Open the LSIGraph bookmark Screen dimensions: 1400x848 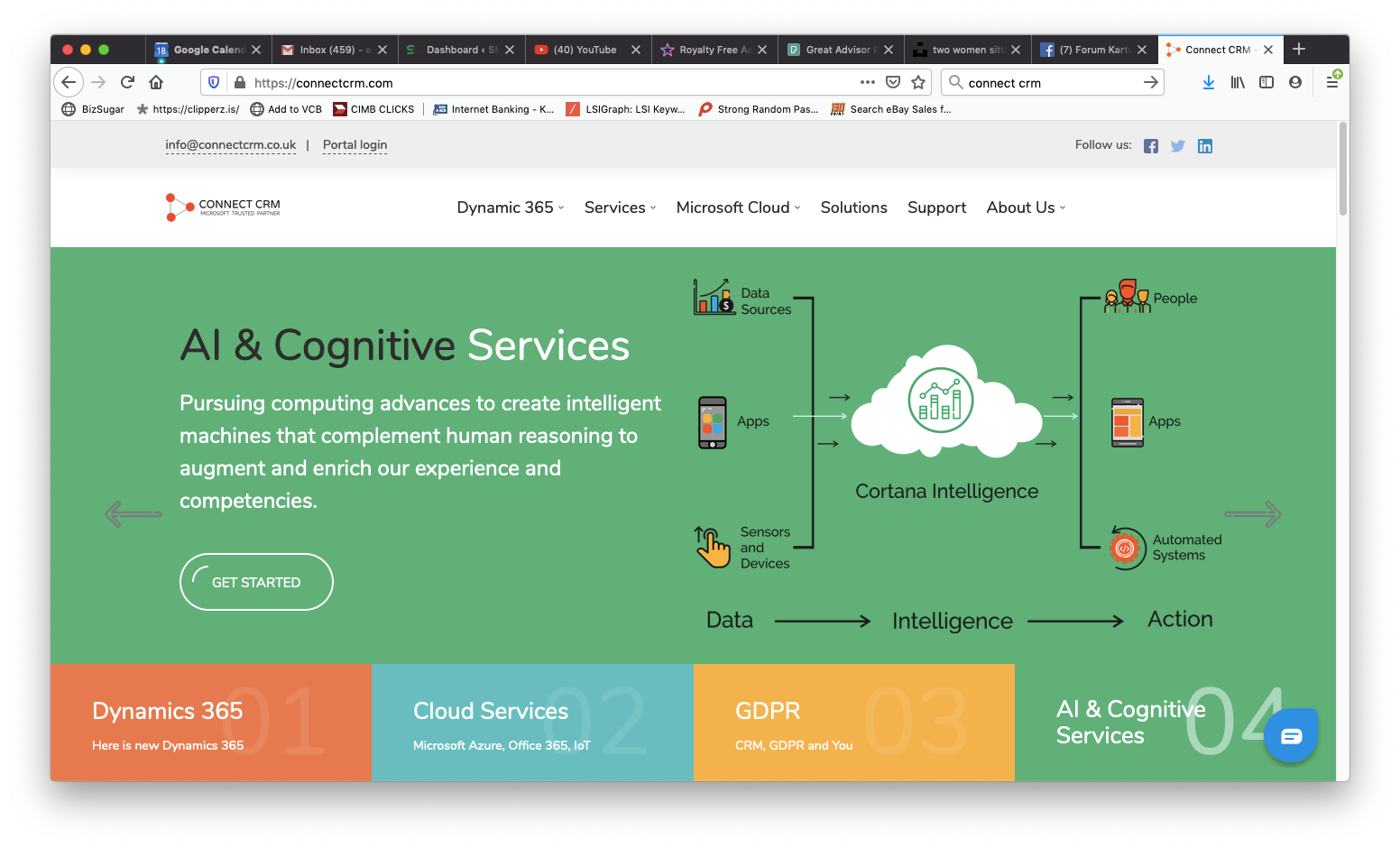tap(625, 109)
